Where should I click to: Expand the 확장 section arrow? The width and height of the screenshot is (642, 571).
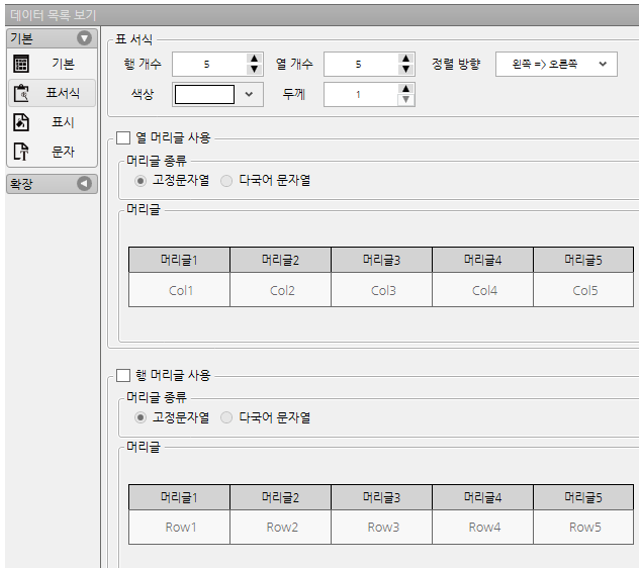tap(84, 183)
